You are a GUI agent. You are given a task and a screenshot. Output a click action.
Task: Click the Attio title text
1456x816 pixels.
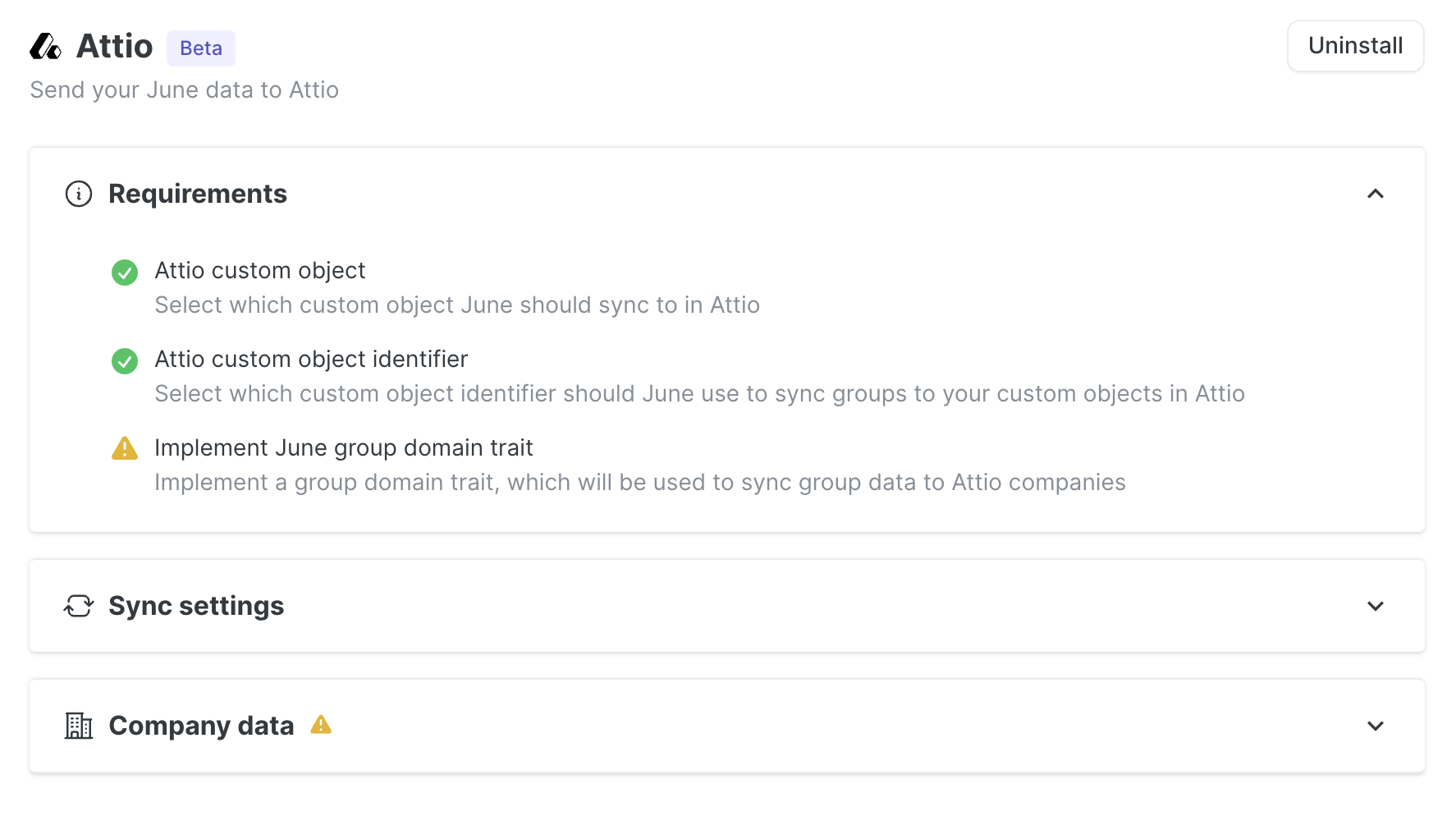click(x=114, y=47)
